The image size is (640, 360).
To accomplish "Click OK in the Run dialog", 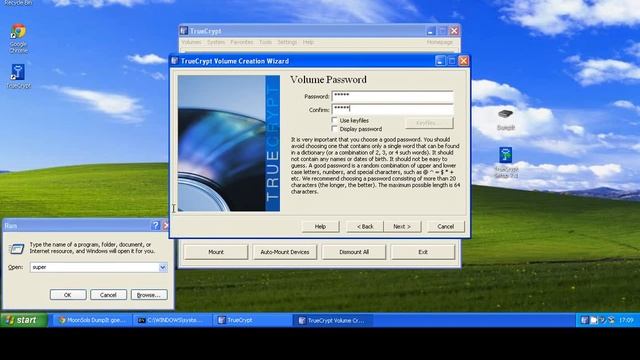I will [68, 295].
